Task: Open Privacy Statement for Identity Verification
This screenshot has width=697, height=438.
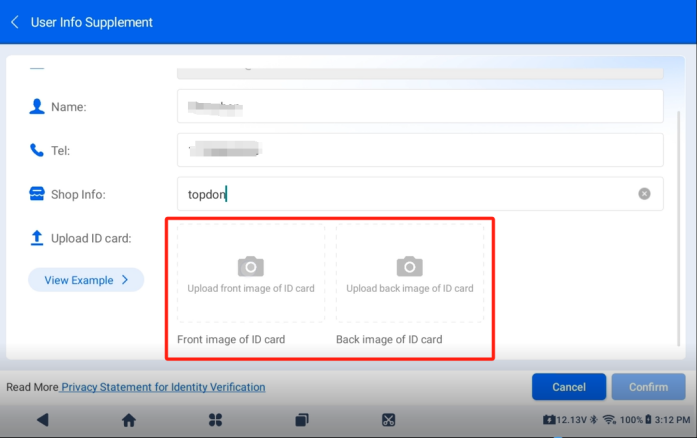Action: 163,387
